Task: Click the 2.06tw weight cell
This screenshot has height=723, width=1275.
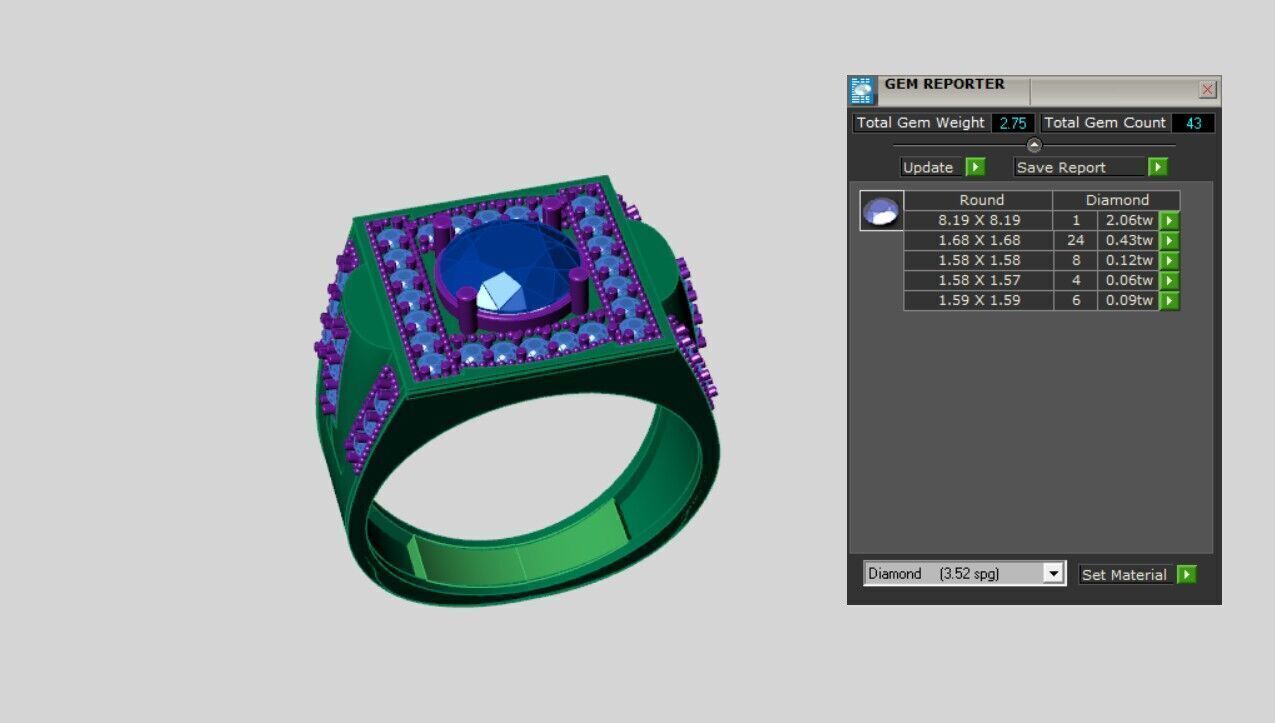Action: [x=1129, y=220]
